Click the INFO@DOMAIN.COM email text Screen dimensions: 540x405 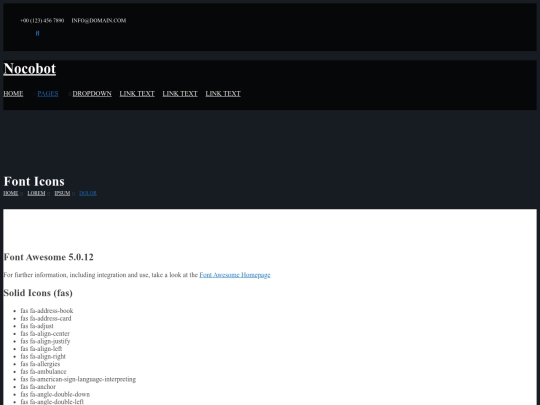(99, 21)
